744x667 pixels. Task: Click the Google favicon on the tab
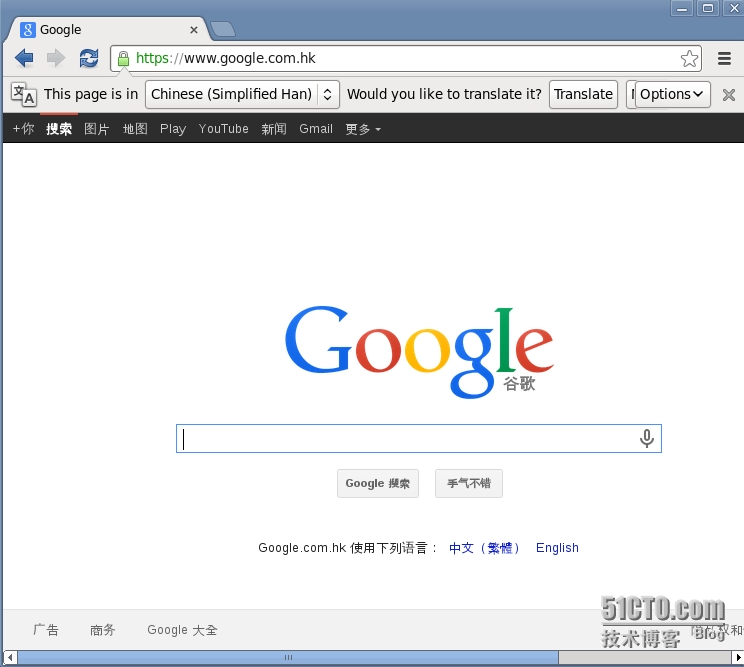pyautogui.click(x=28, y=29)
